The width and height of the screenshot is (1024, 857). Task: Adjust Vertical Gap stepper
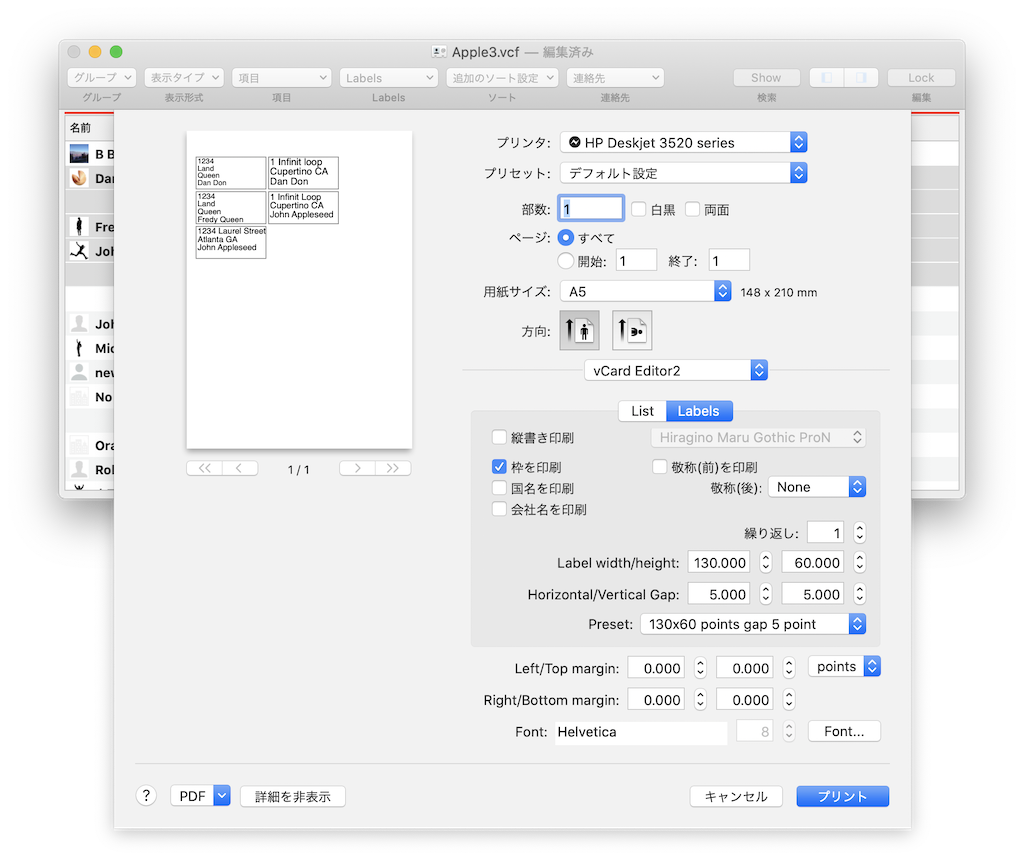tap(860, 594)
